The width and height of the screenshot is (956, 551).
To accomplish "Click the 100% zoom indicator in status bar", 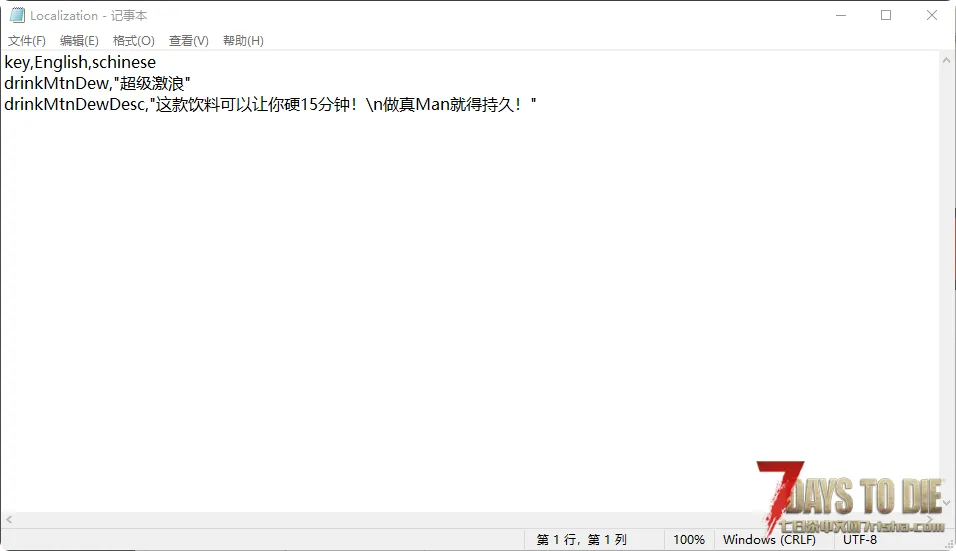I will [688, 540].
